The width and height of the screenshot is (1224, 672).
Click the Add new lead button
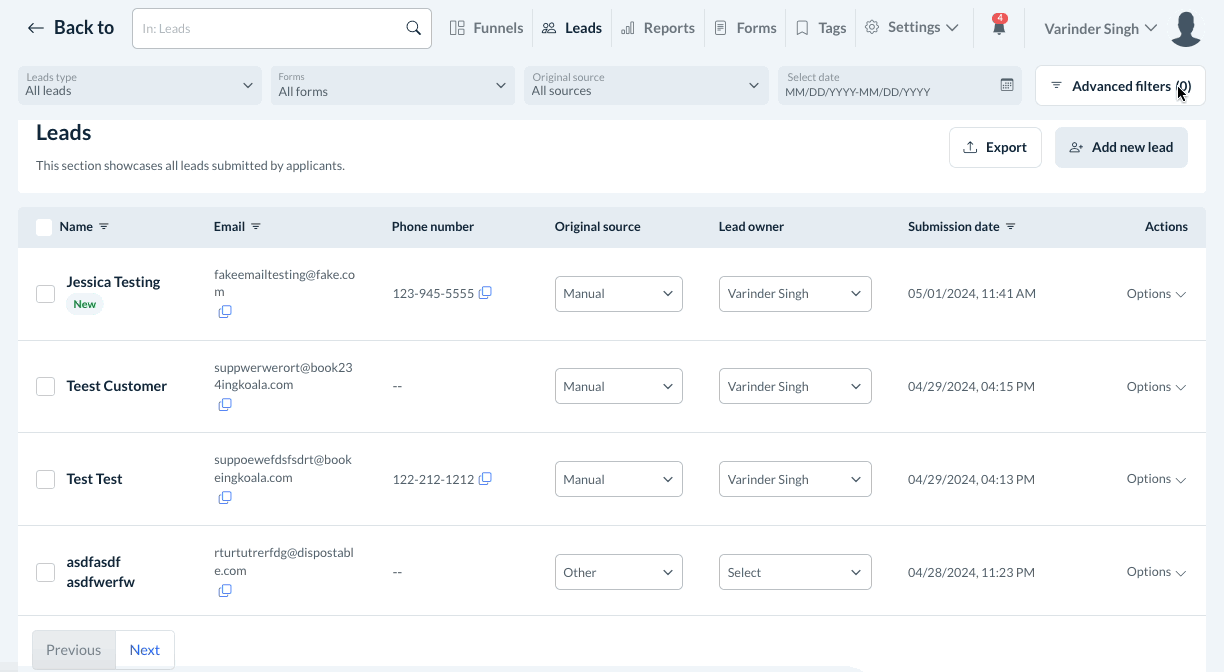[x=1121, y=147]
